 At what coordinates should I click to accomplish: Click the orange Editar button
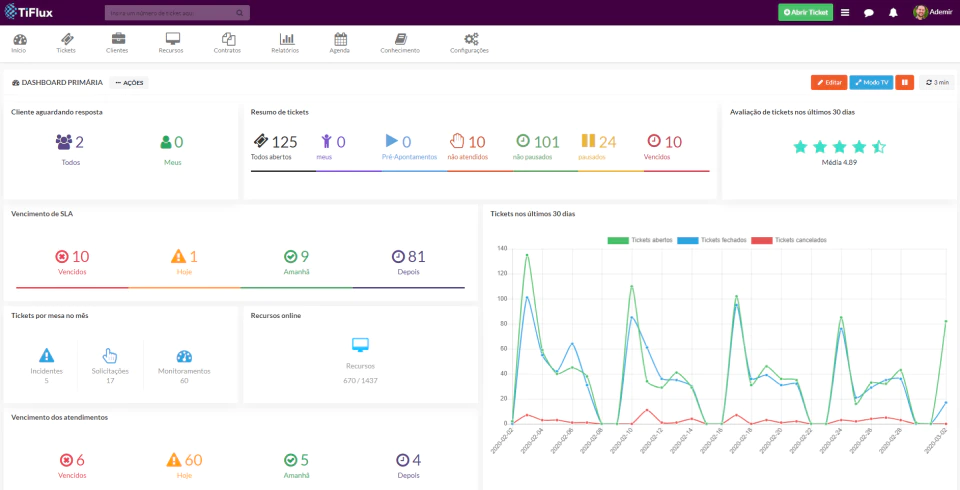pyautogui.click(x=829, y=82)
